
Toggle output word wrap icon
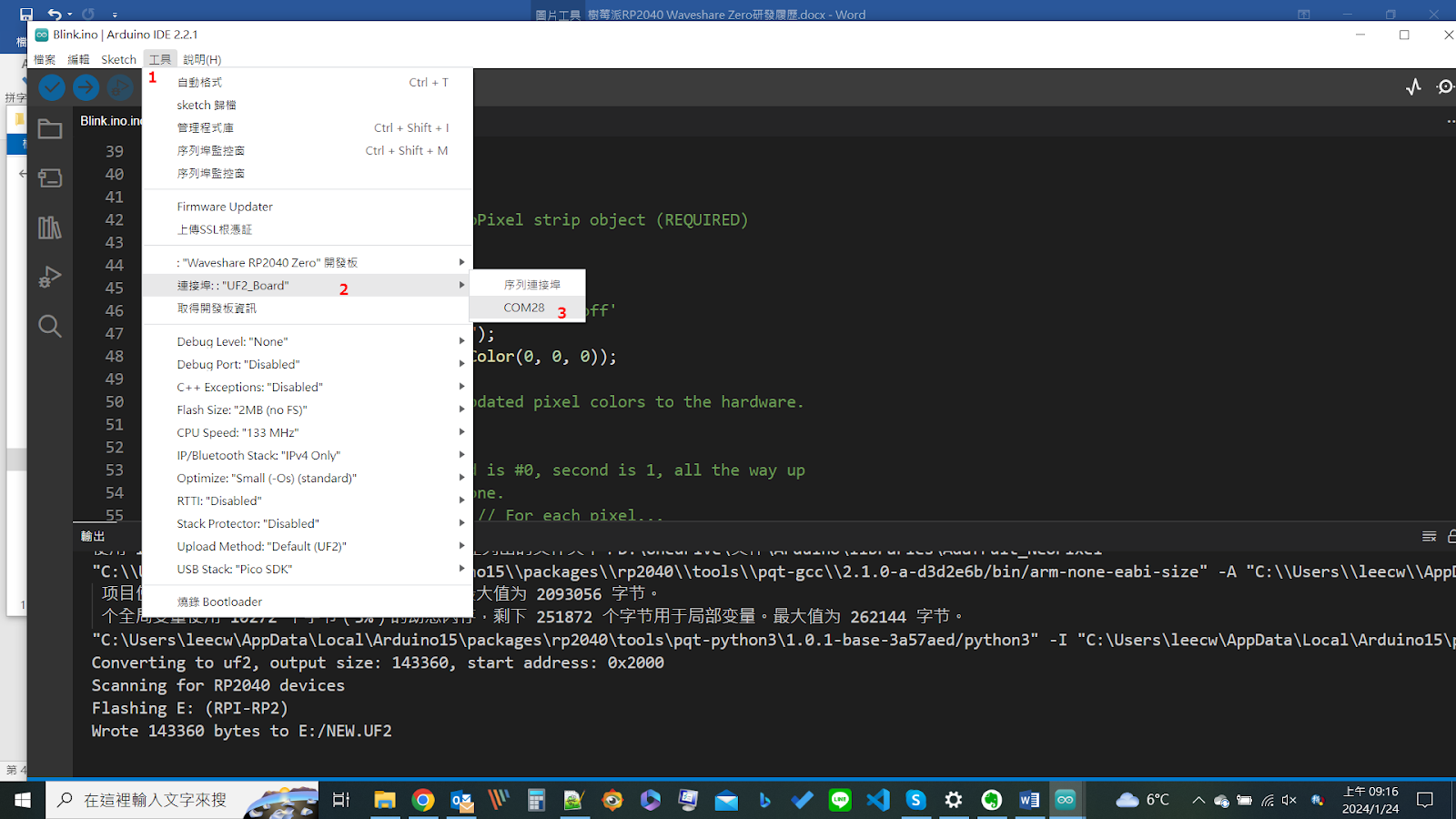(1429, 536)
